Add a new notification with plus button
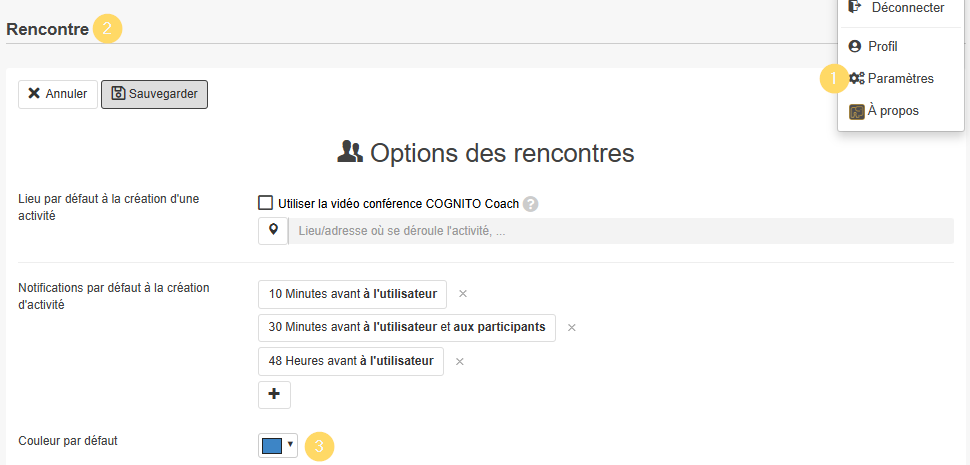This screenshot has height=465, width=970. pos(274,394)
